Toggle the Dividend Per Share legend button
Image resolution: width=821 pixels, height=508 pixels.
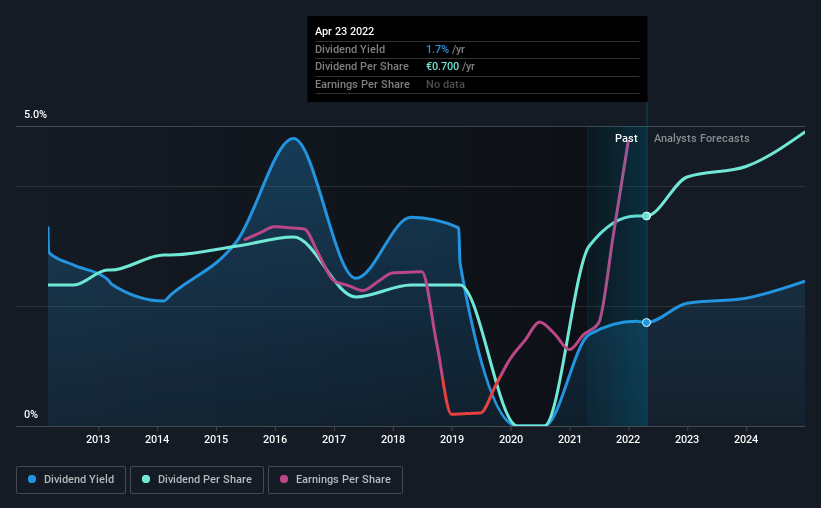point(197,480)
